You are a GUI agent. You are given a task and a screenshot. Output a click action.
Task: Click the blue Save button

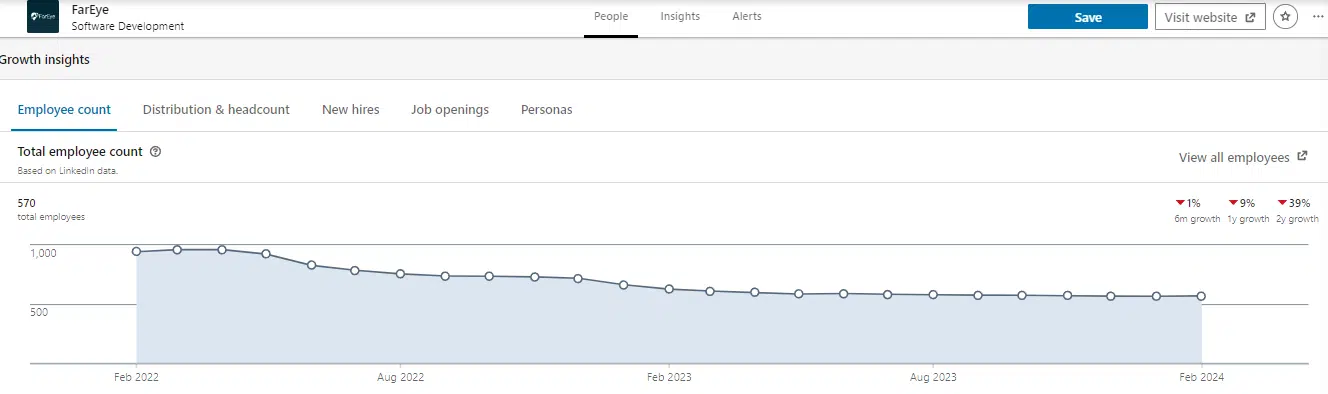point(1088,17)
